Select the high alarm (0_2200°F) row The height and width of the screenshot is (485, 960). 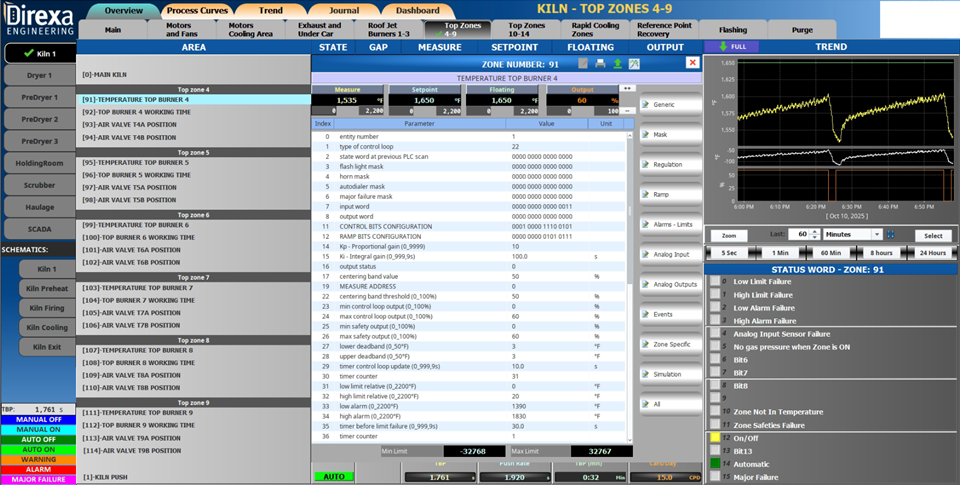point(470,416)
